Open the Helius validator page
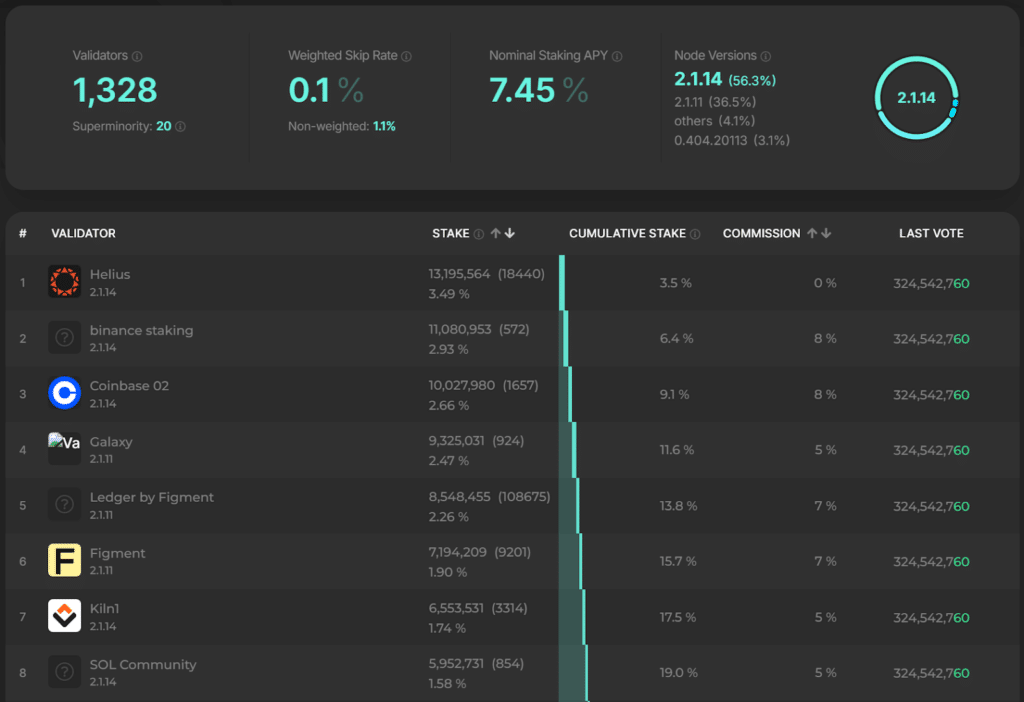Screen dimensions: 1024x702 (x=110, y=275)
